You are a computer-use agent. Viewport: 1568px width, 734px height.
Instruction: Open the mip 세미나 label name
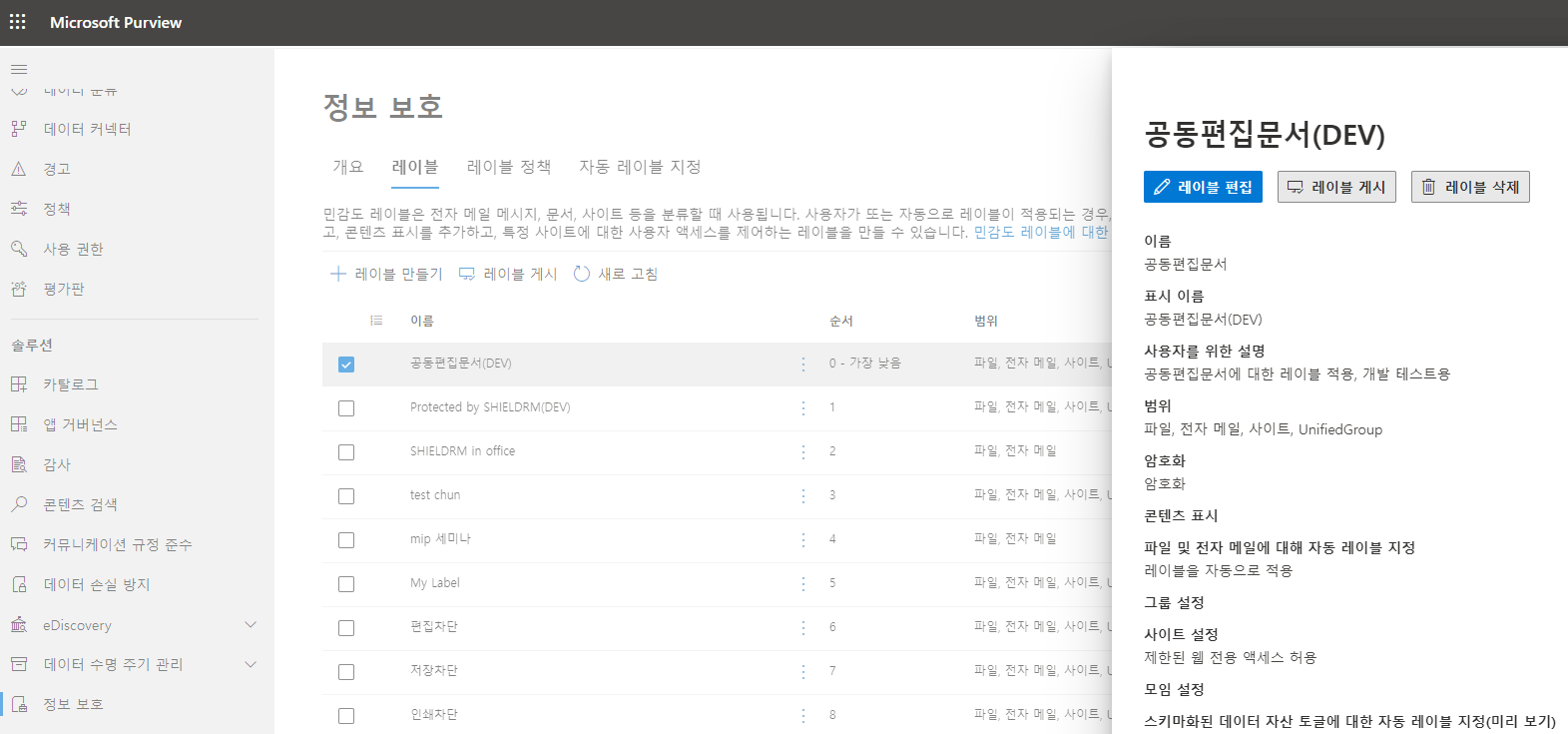coord(440,539)
